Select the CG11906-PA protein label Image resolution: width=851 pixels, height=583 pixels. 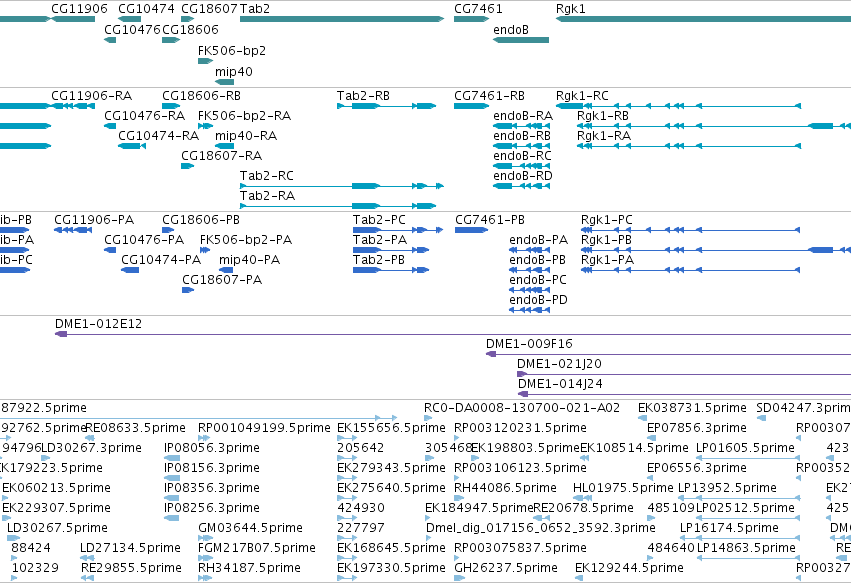pyautogui.click(x=94, y=220)
